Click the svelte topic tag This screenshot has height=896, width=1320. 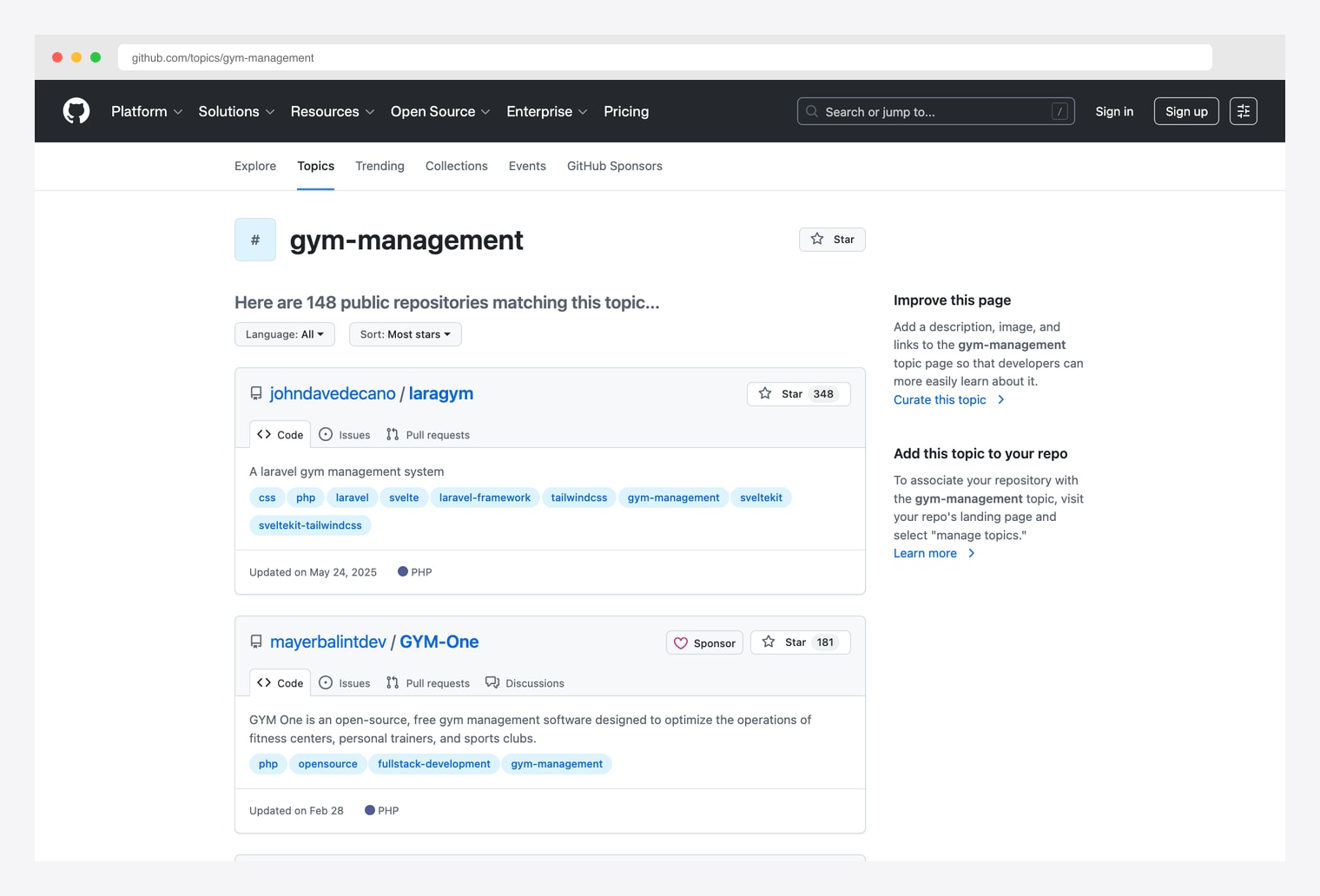point(404,497)
